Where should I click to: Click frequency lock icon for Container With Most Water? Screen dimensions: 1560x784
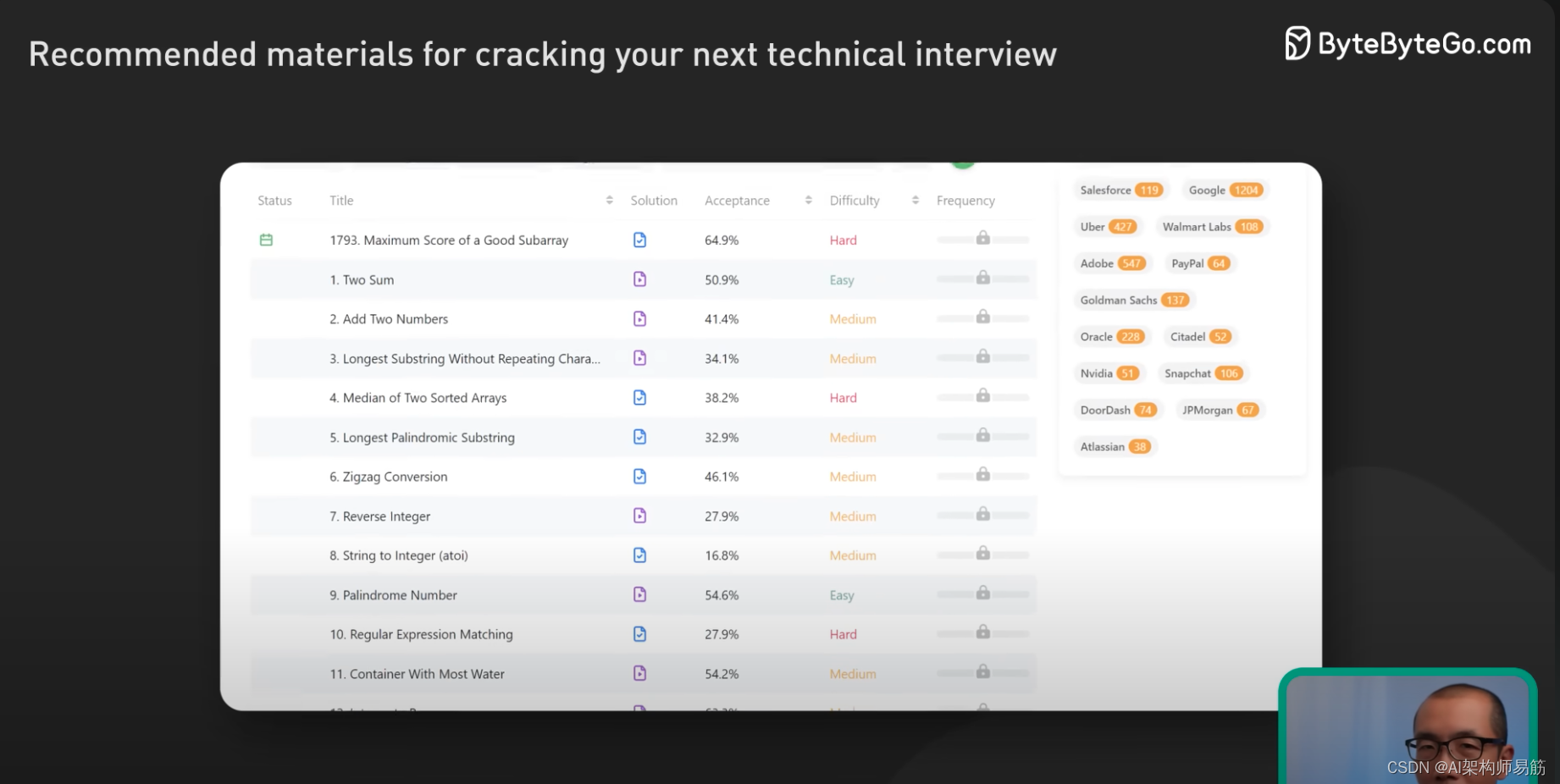click(982, 671)
